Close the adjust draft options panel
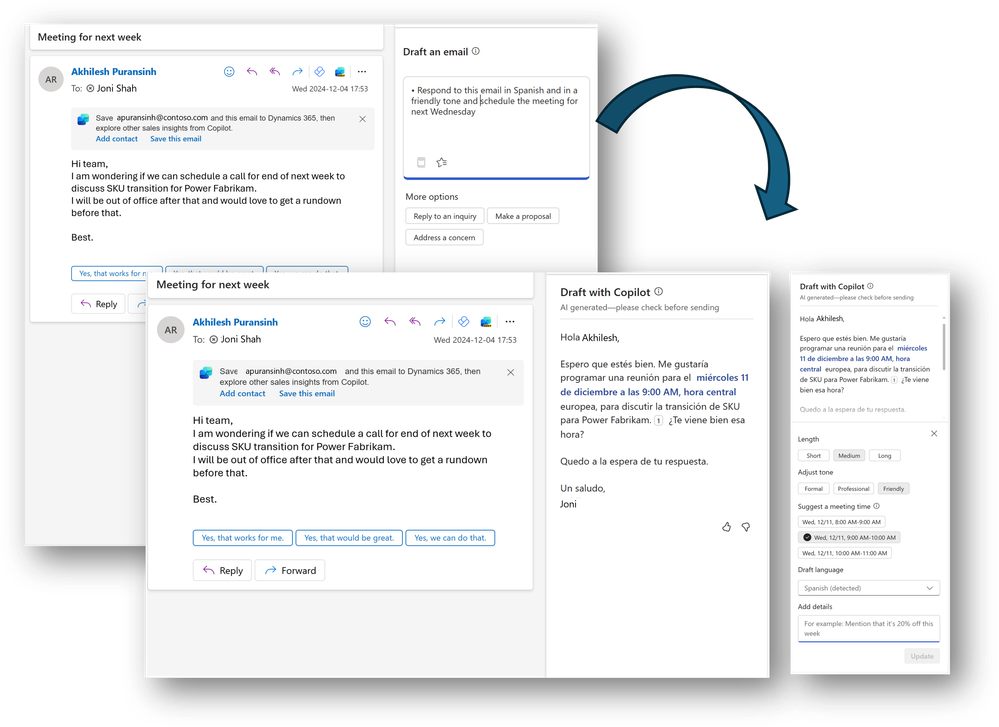Viewport: 999px width, 727px height. click(x=934, y=433)
